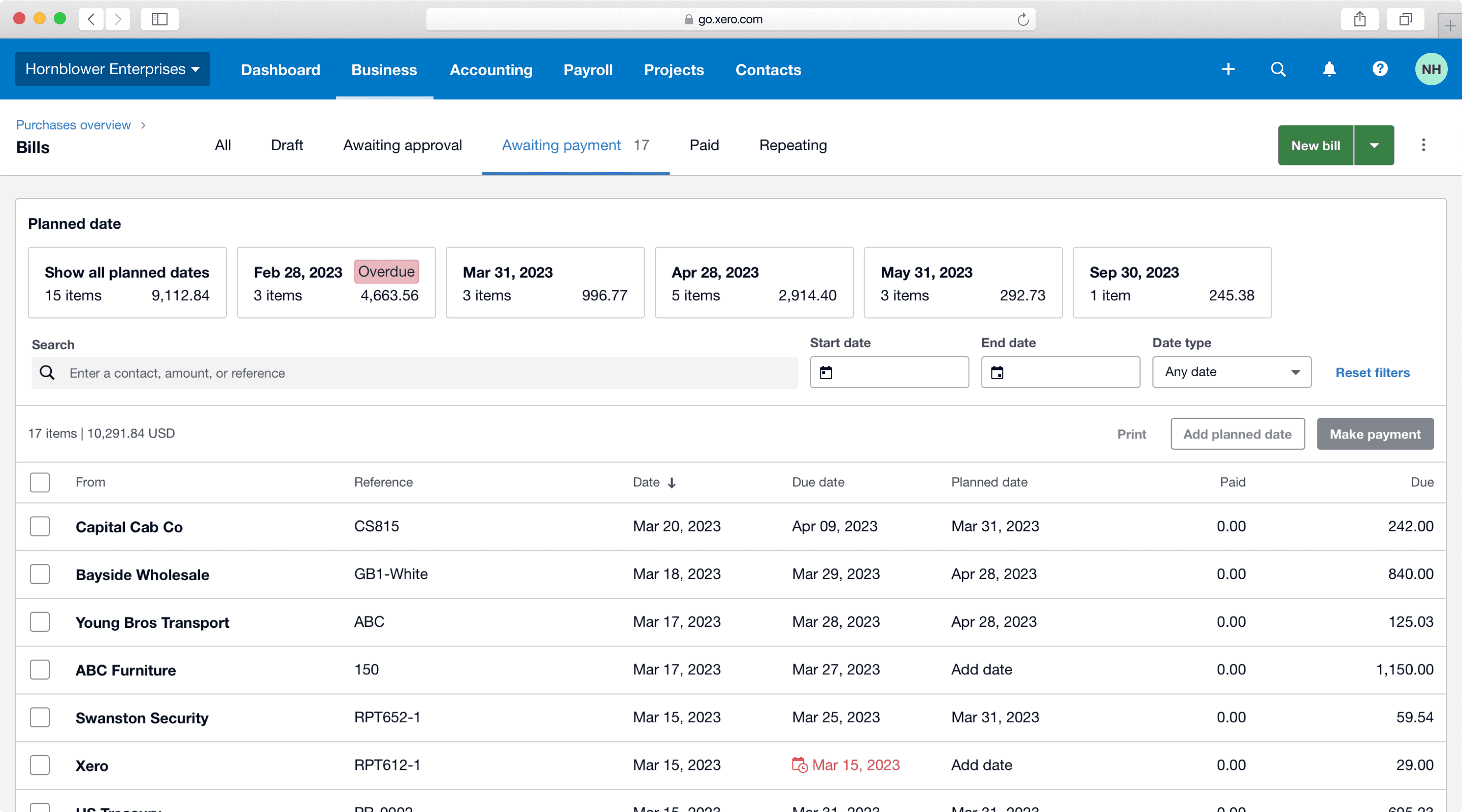Switch to the All bills tab

(222, 145)
